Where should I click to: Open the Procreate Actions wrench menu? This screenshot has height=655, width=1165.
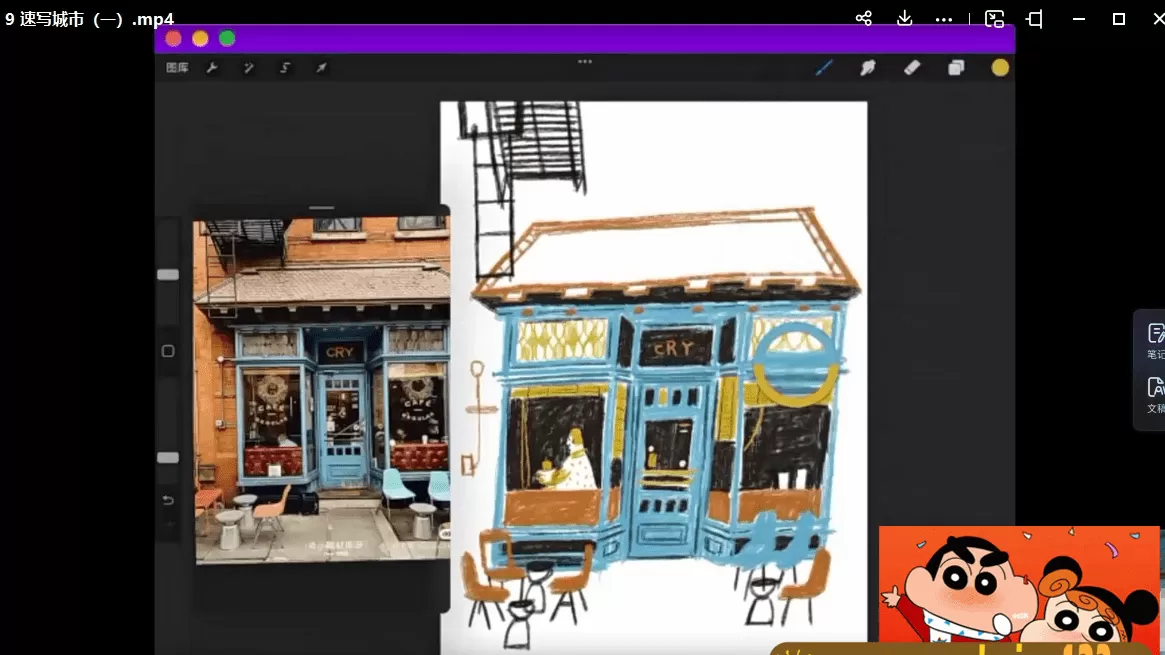tap(212, 68)
